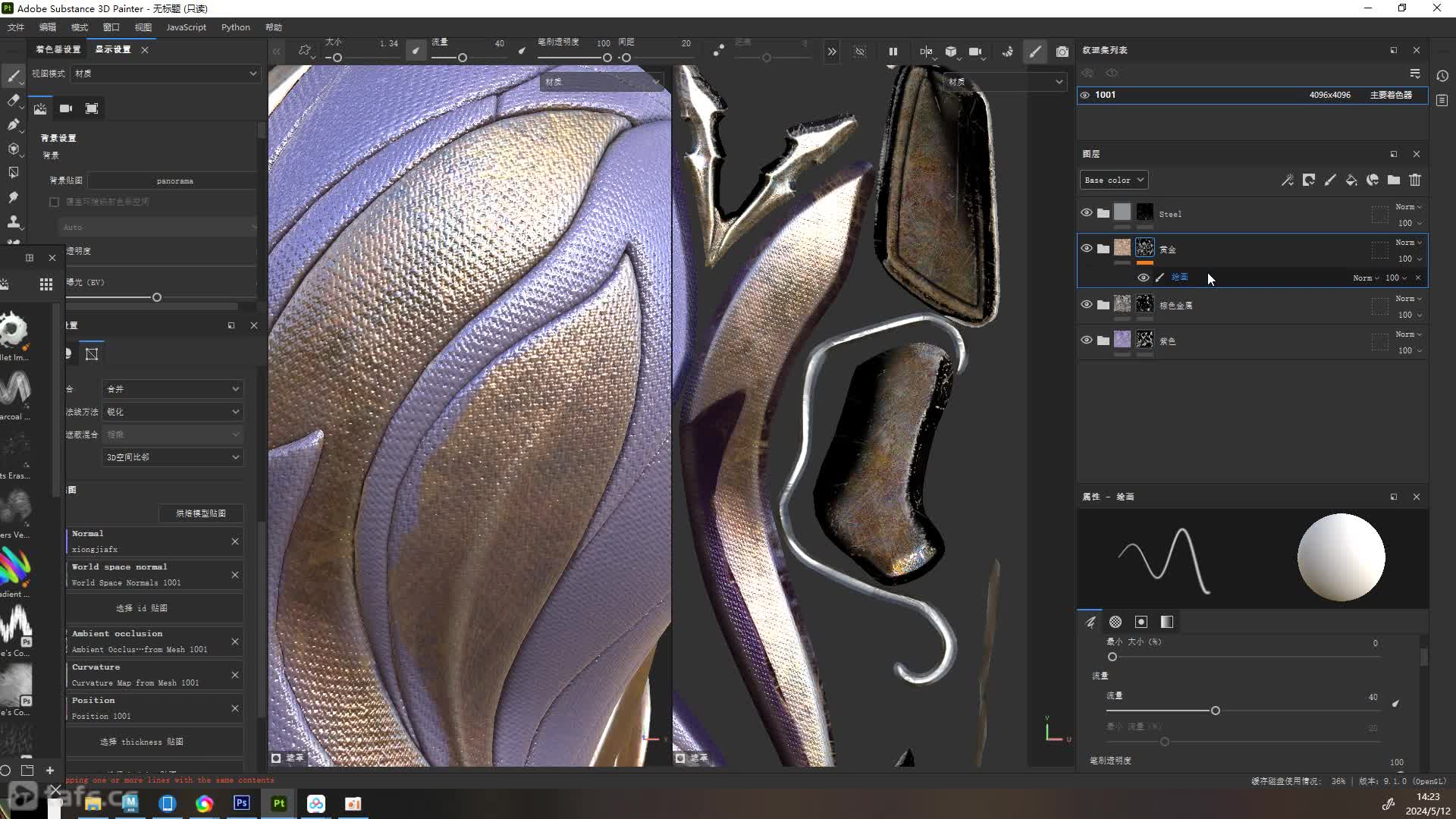Open the symmetry settings icon
1456x819 pixels.
coord(927,52)
